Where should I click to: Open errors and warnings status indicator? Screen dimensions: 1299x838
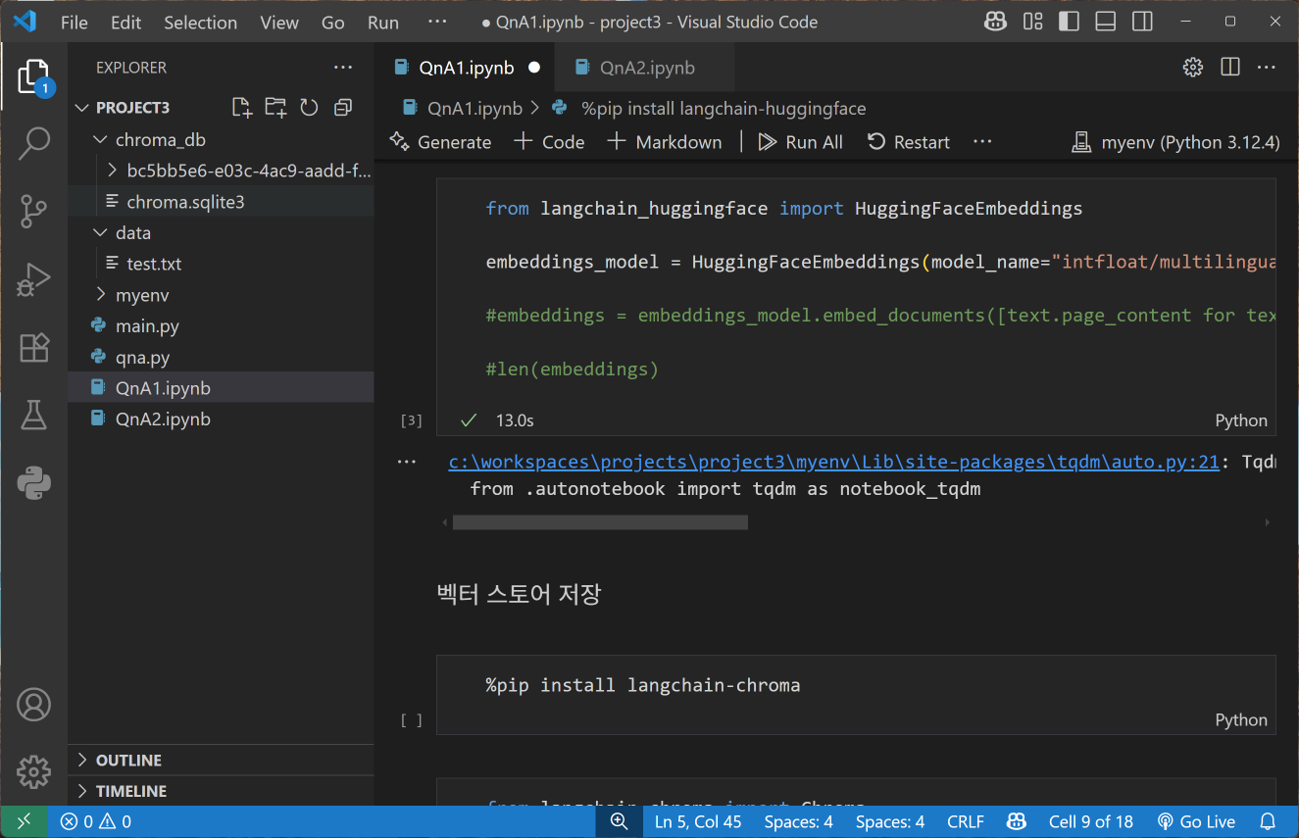pos(96,822)
